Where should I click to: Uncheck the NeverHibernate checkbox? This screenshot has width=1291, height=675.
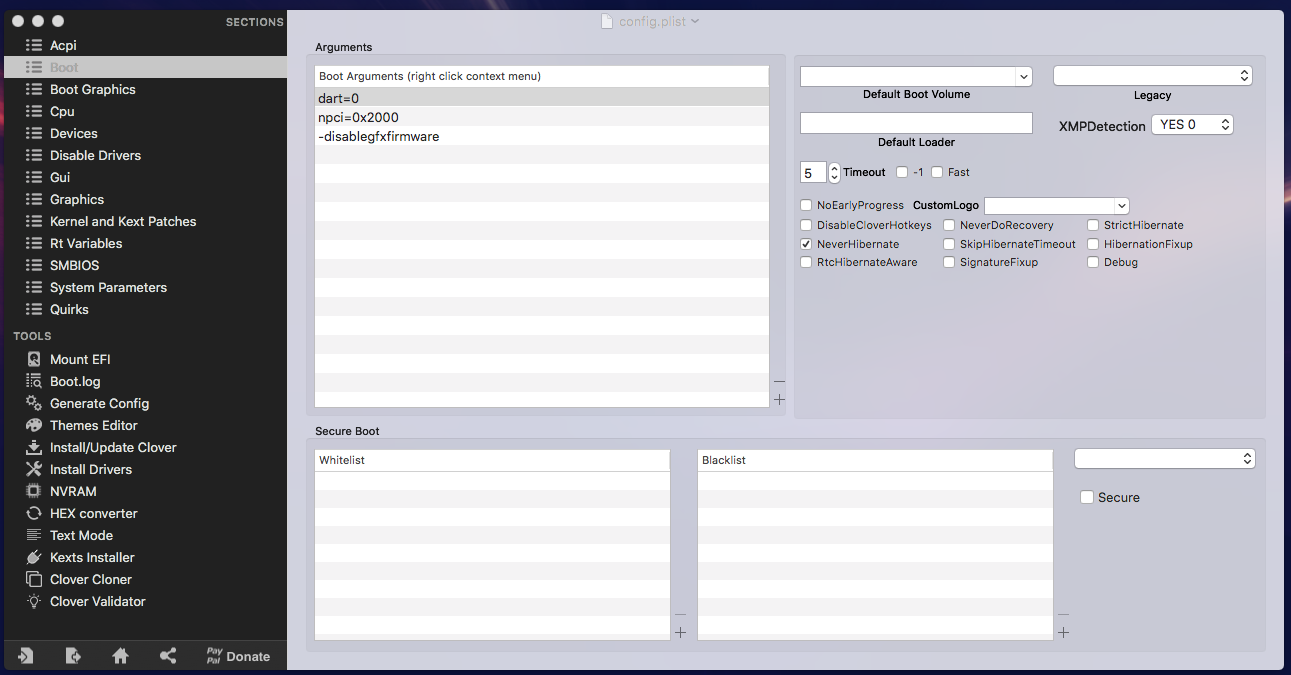pos(806,244)
